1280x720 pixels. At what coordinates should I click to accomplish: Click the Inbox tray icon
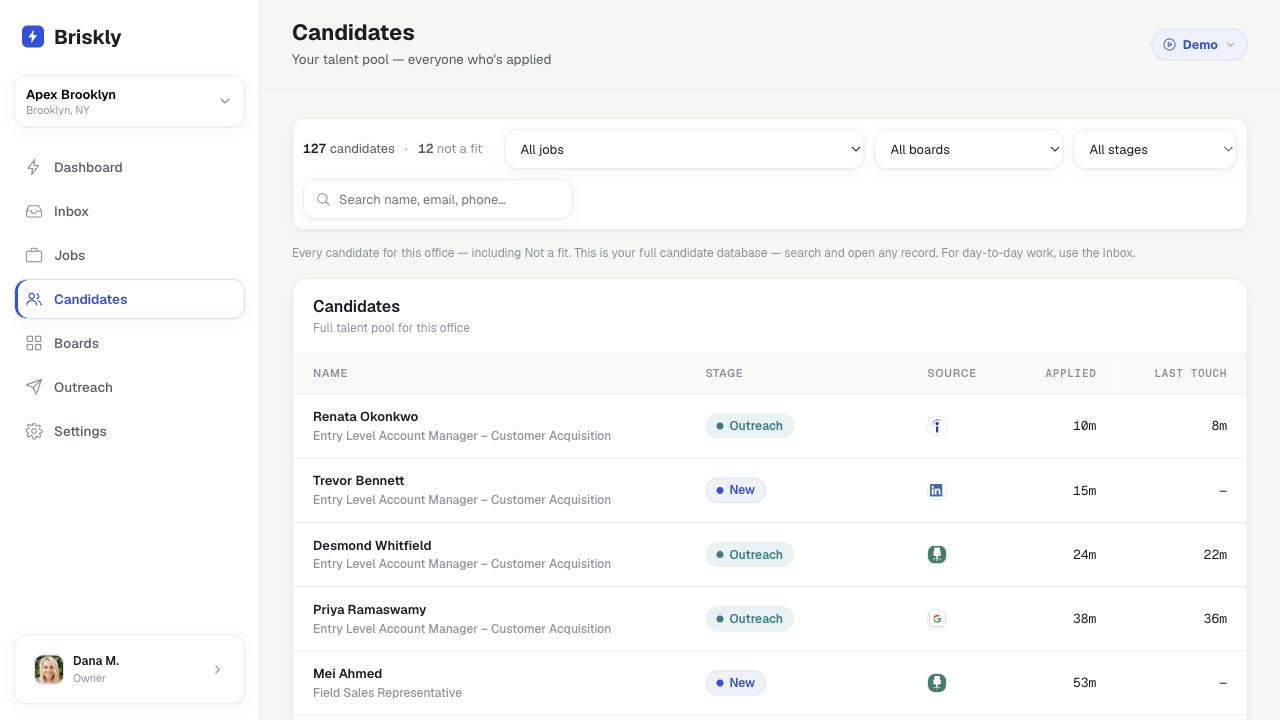pos(34,211)
